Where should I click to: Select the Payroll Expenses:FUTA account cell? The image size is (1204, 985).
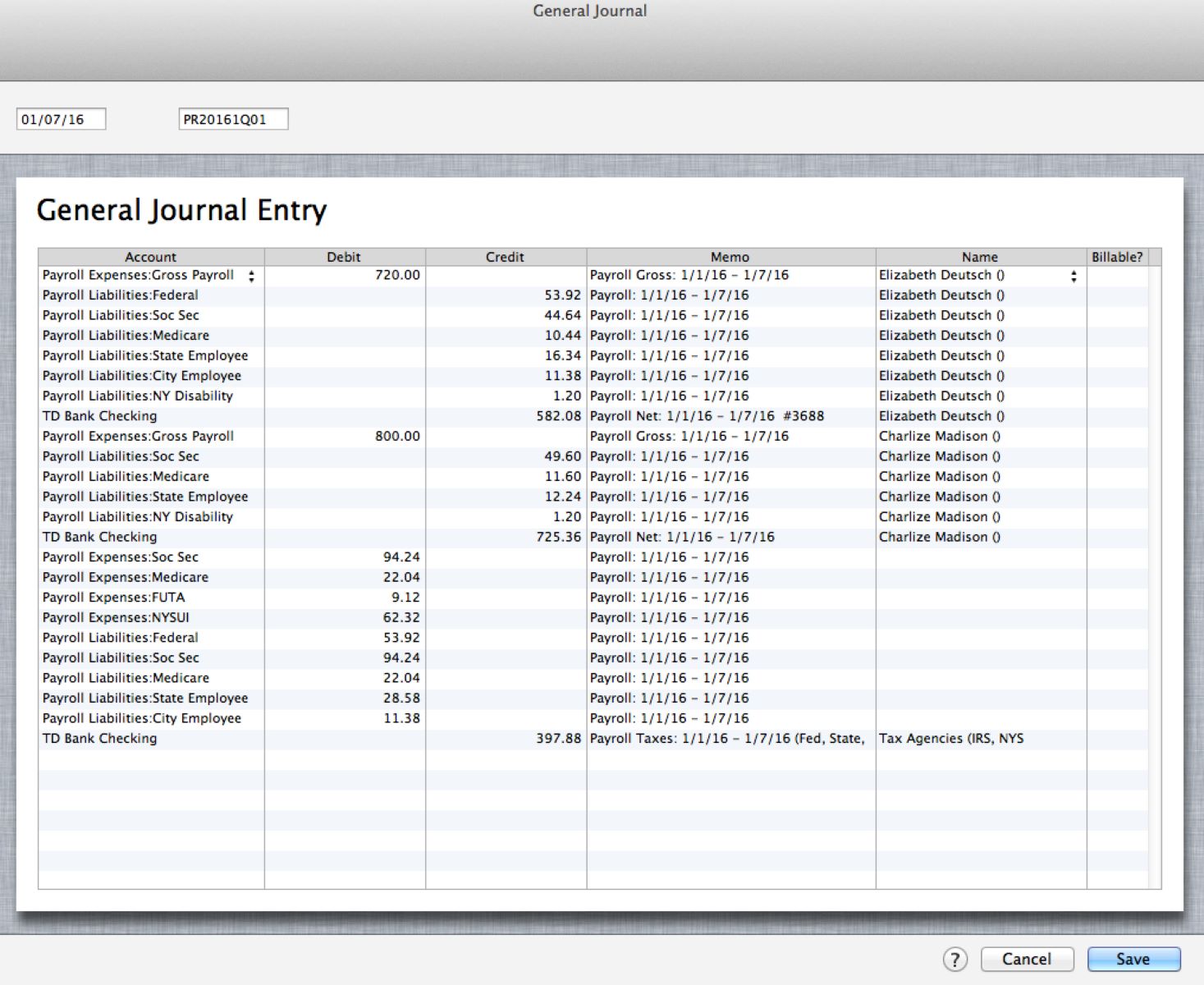click(x=151, y=598)
